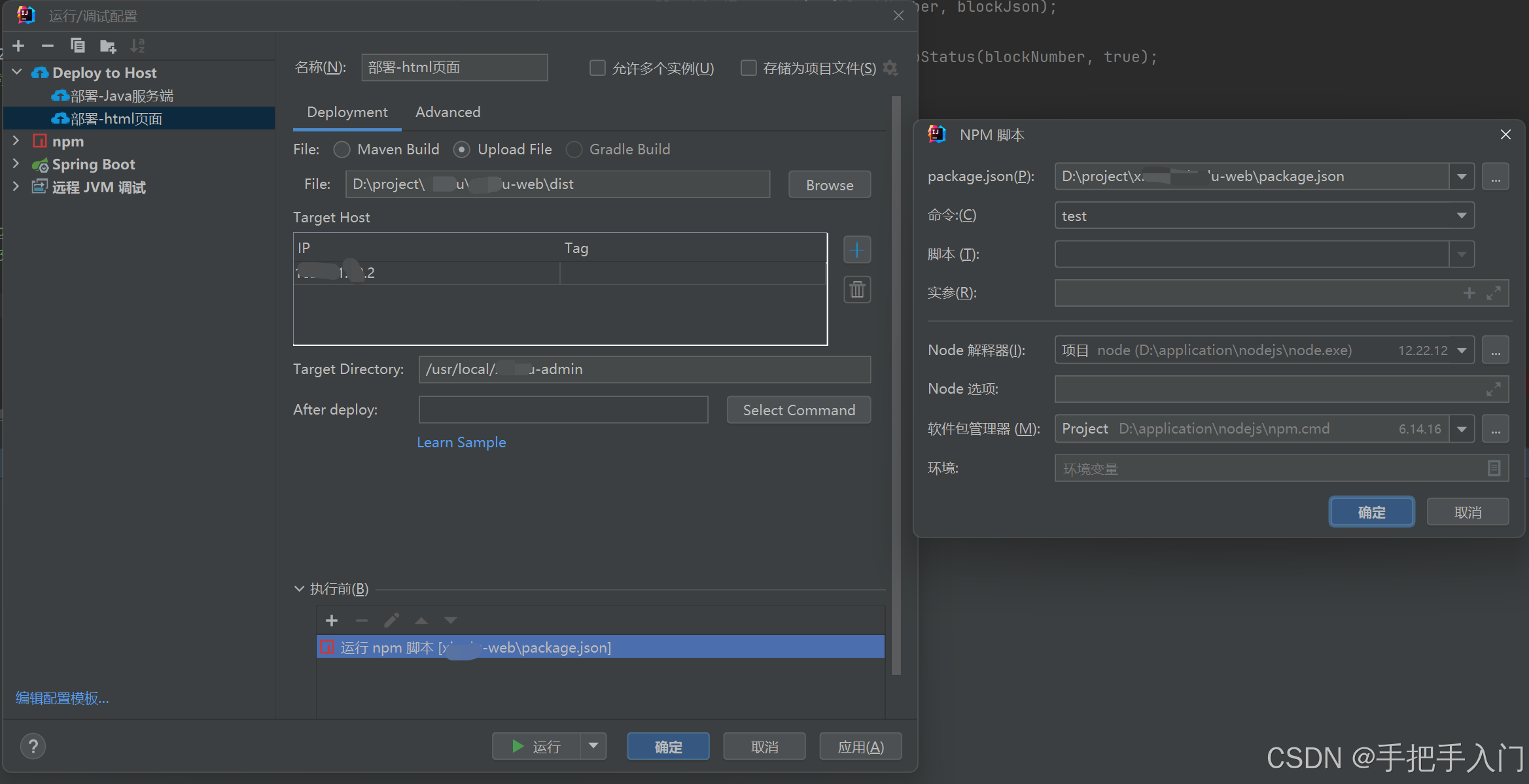The width and height of the screenshot is (1529, 784).
Task: Switch to the Advanced tab
Action: click(448, 112)
